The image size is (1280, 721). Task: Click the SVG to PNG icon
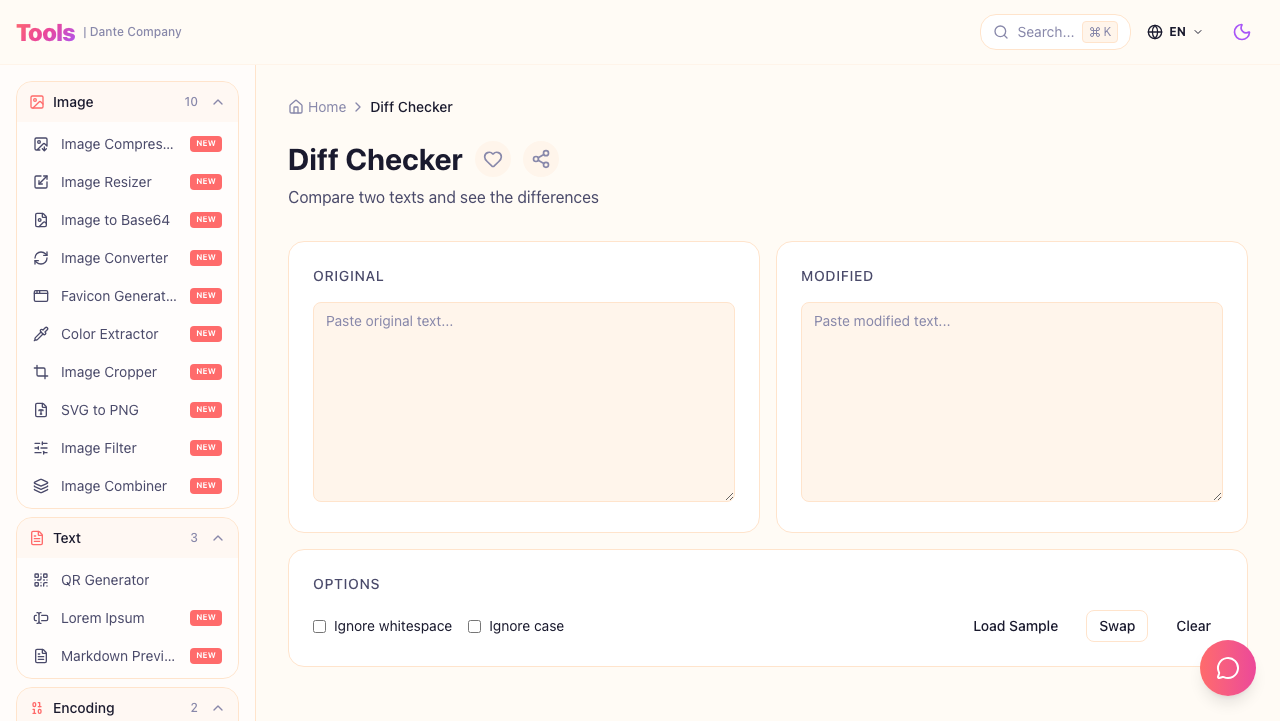40,410
